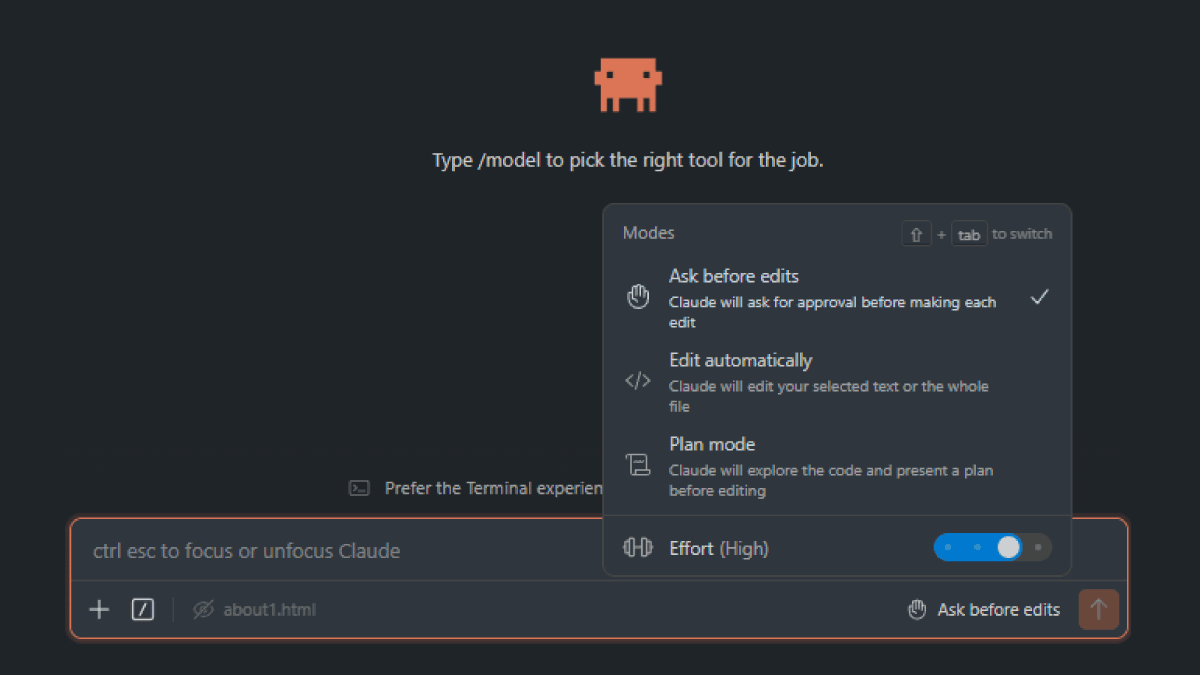This screenshot has width=1200, height=675.
Task: Click the about1.html file label
Action: [x=270, y=609]
